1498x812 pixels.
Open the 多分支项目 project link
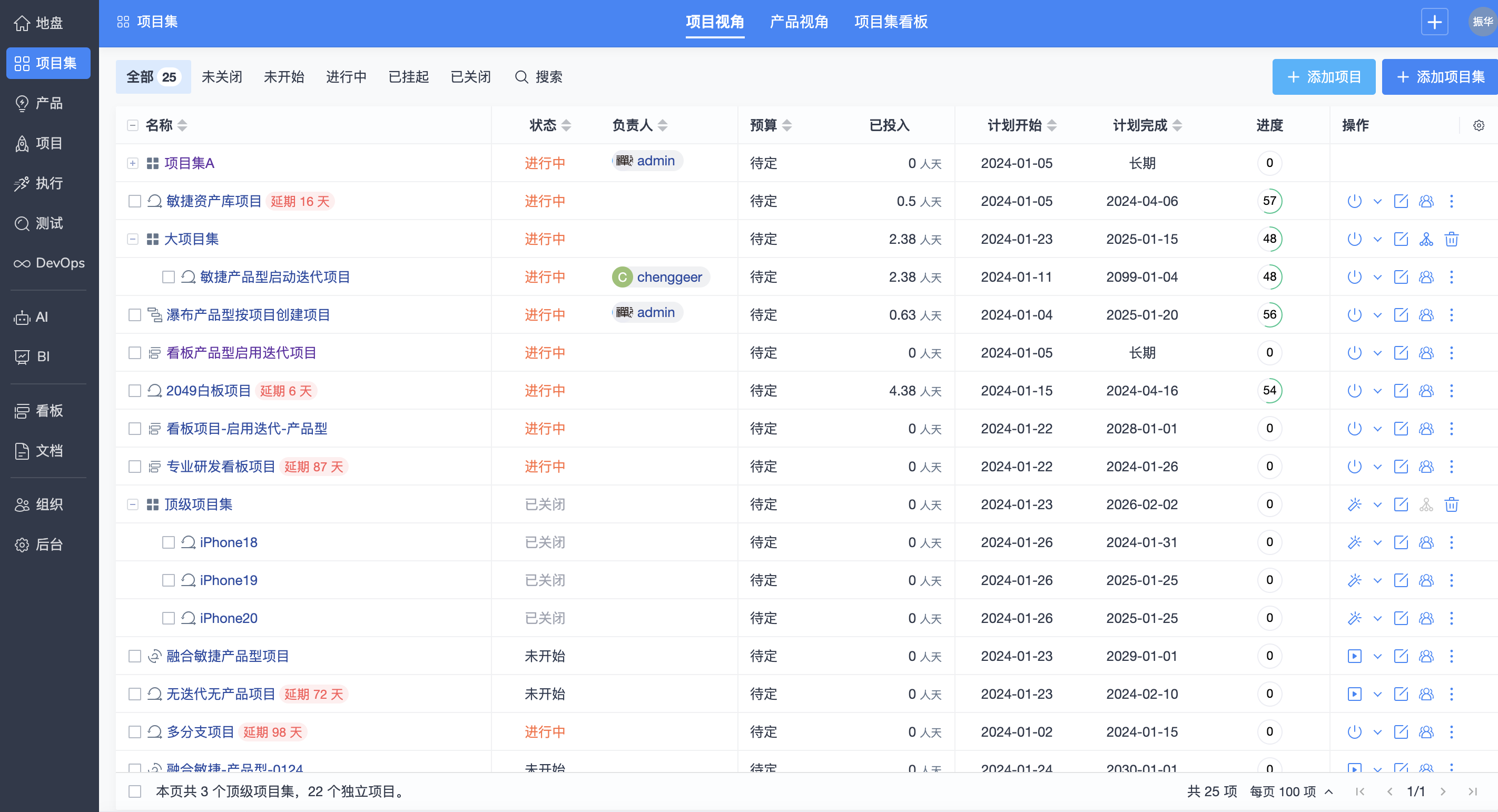point(200,732)
